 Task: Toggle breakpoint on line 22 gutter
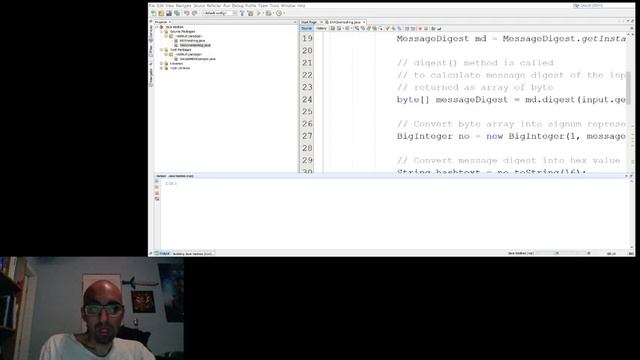click(x=307, y=75)
